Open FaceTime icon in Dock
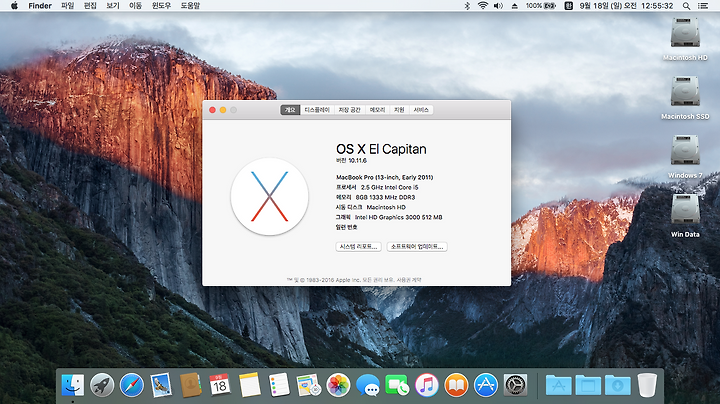The image size is (720, 404). click(x=397, y=385)
